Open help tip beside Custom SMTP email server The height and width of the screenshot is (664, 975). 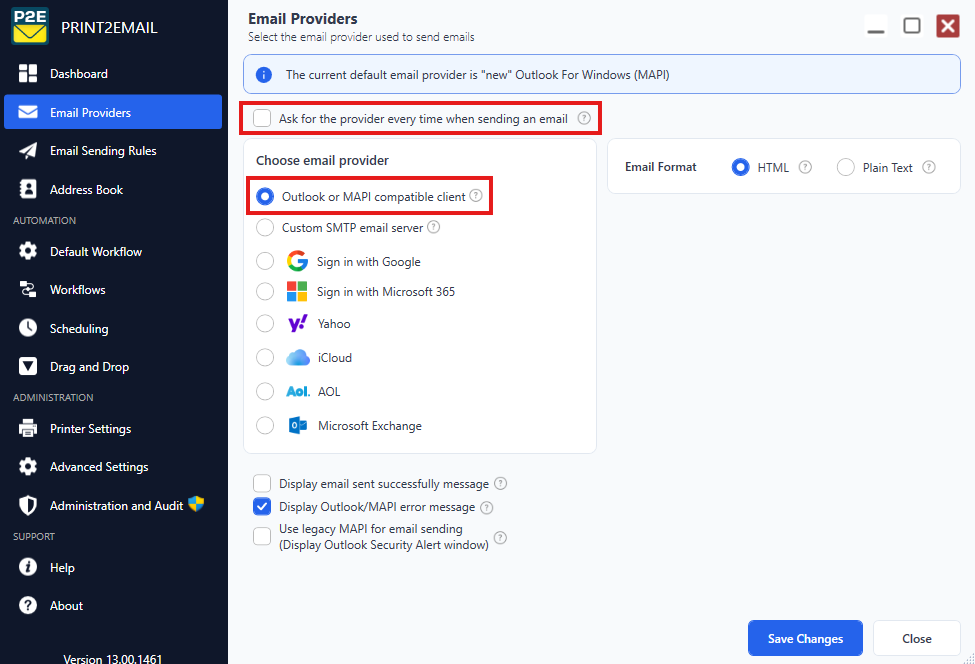[433, 227]
